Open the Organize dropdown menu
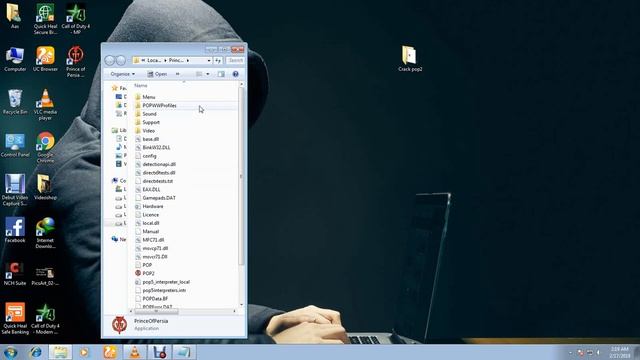The height and width of the screenshot is (360, 640). [122, 74]
